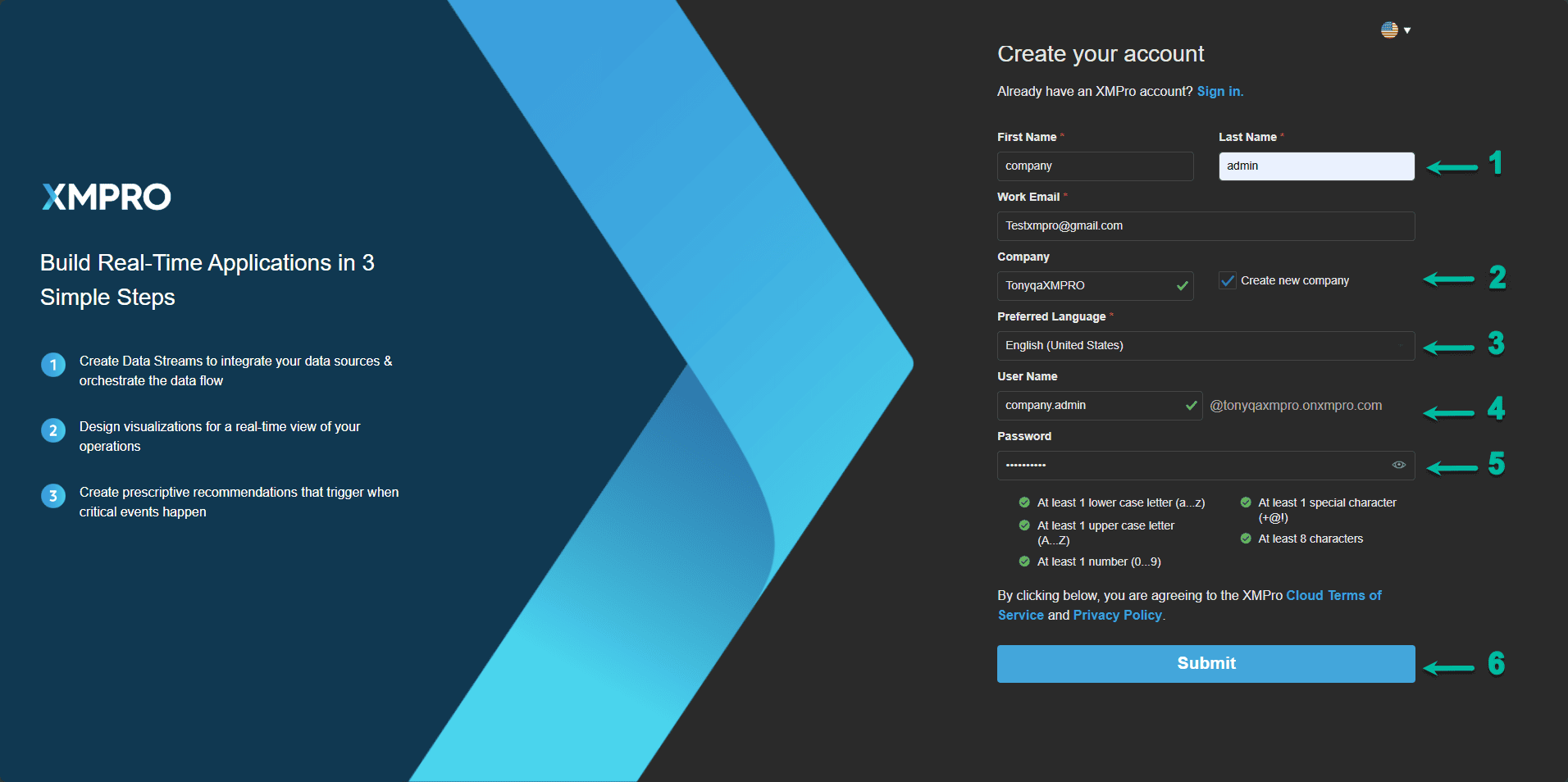This screenshot has width=1568, height=782.
Task: Click green checkmark in Company field
Action: click(1182, 286)
